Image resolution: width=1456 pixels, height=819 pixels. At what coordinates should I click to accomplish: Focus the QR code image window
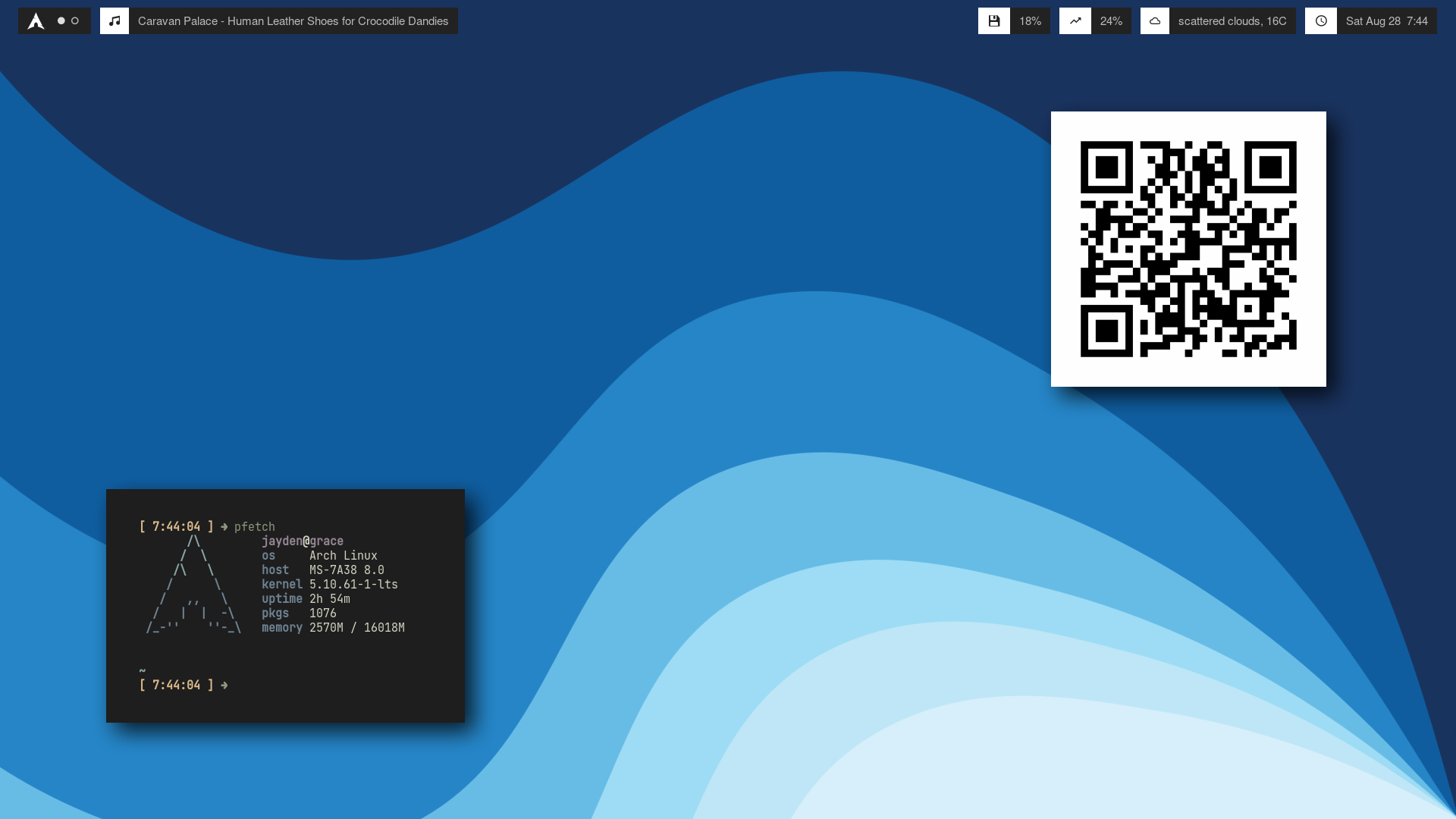(1188, 249)
